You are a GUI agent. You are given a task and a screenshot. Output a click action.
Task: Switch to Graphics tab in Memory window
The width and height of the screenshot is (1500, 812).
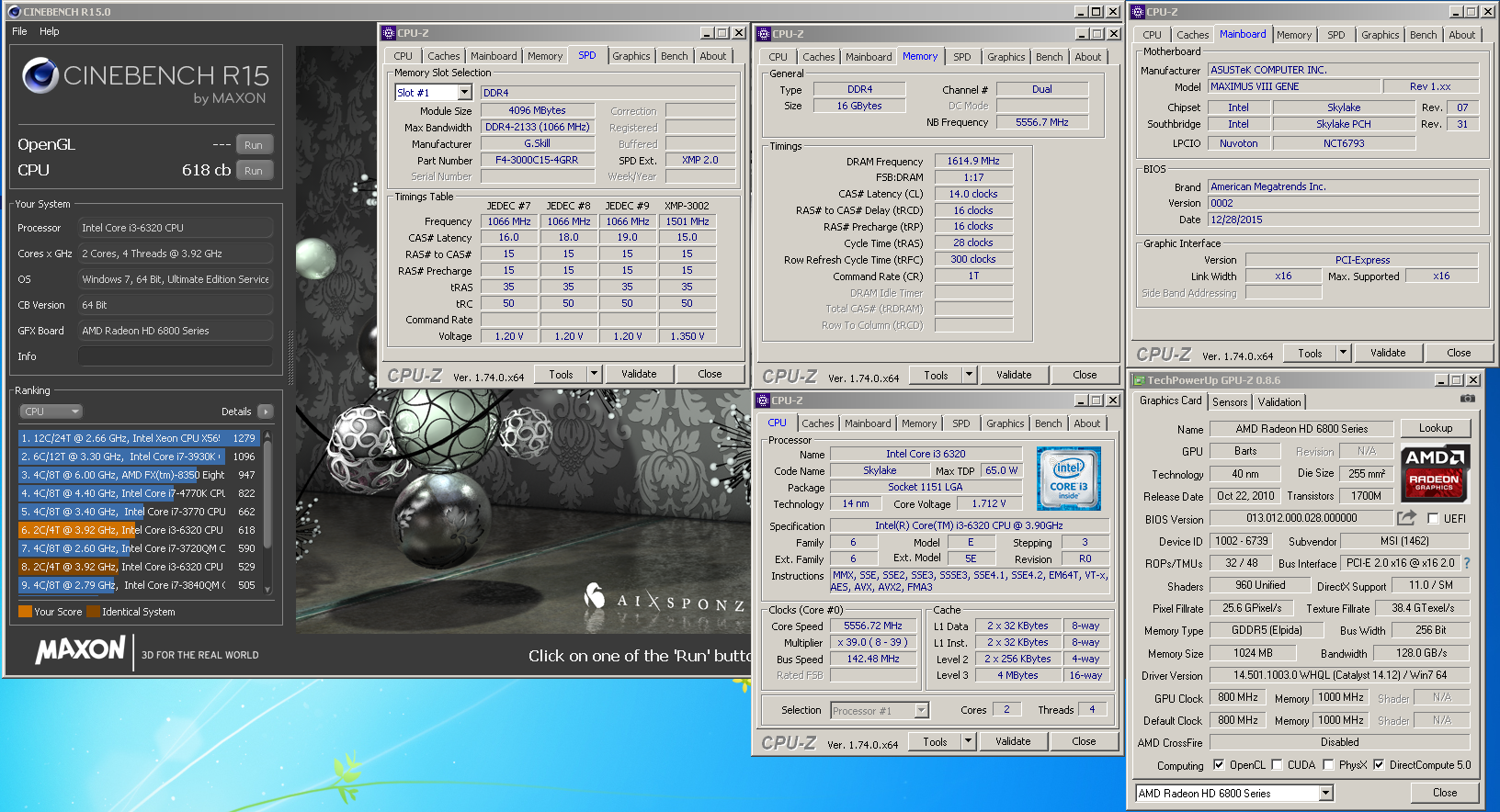(x=1006, y=57)
